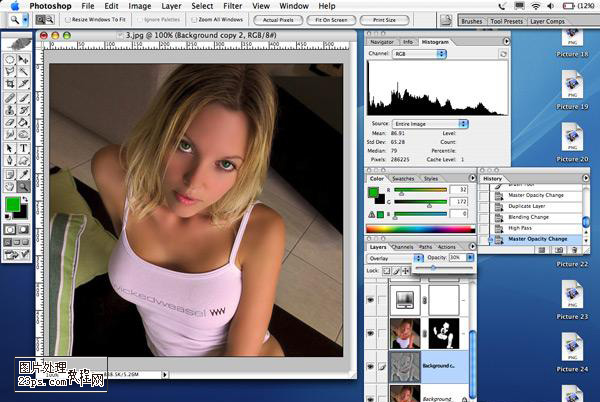This screenshot has height=402, width=600.
Task: Toggle lock image pixels in Layers
Action: pyautogui.click(x=396, y=271)
